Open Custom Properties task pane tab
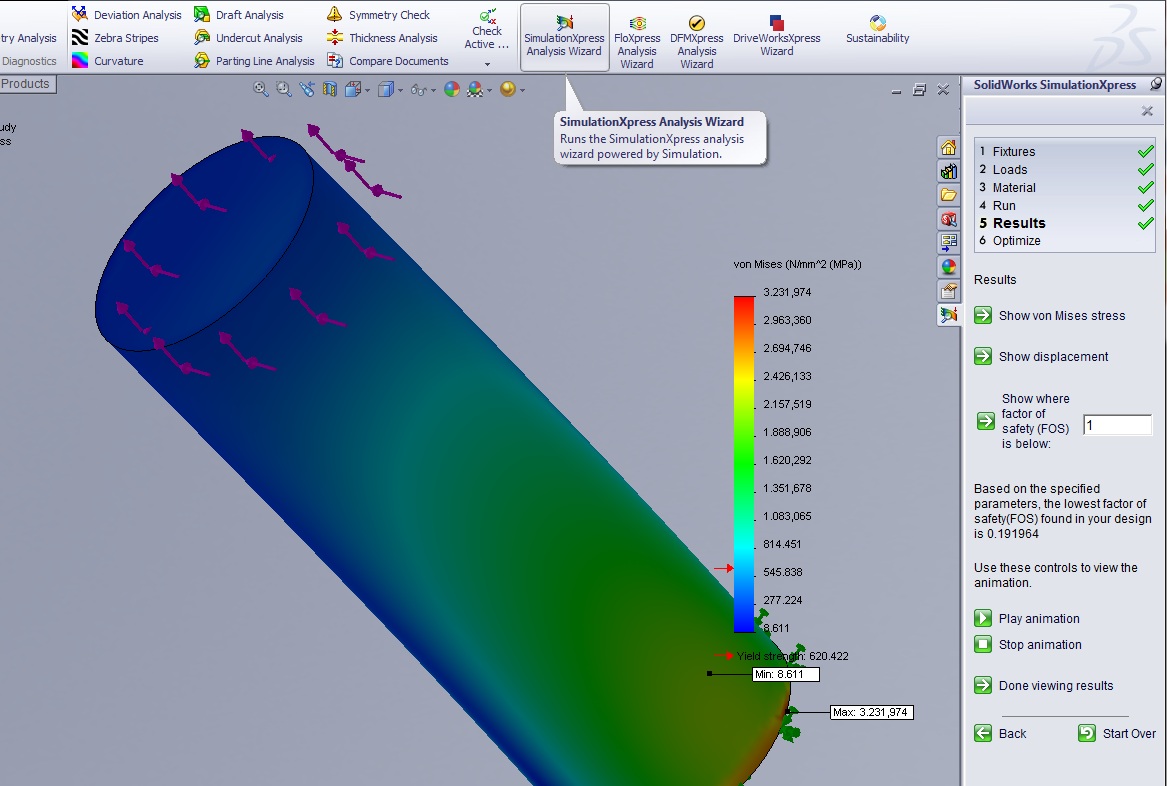The width and height of the screenshot is (1167, 786). 948,290
